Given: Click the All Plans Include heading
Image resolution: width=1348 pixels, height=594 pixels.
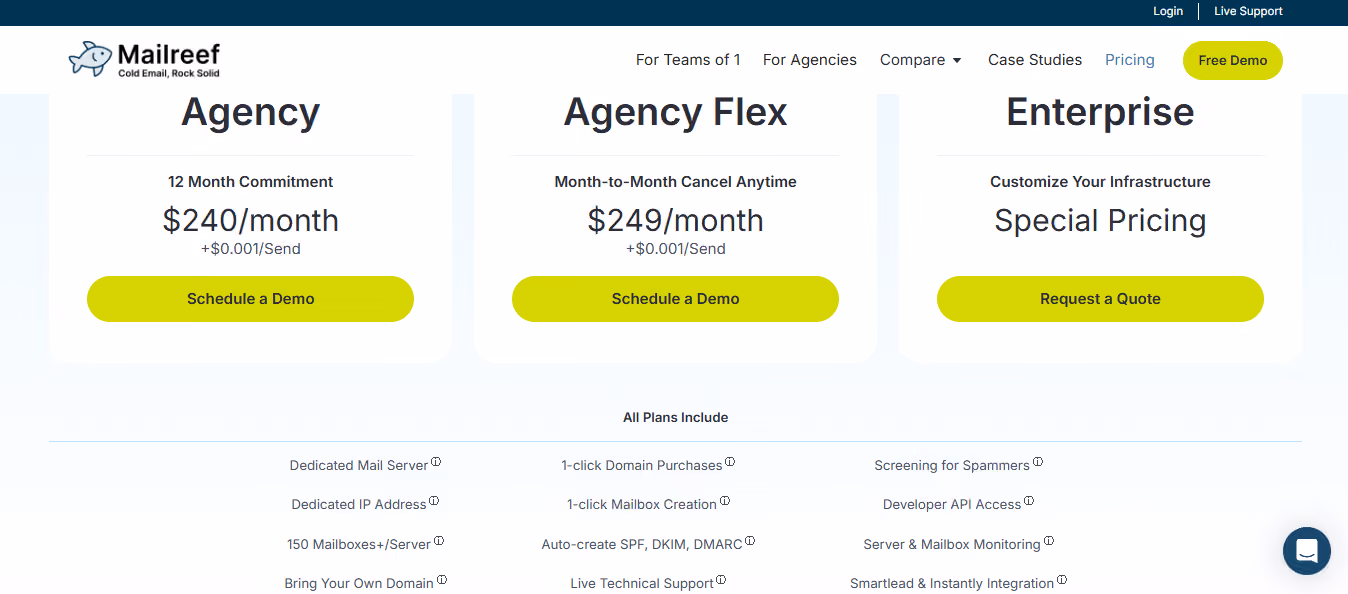Looking at the screenshot, I should 675,417.
